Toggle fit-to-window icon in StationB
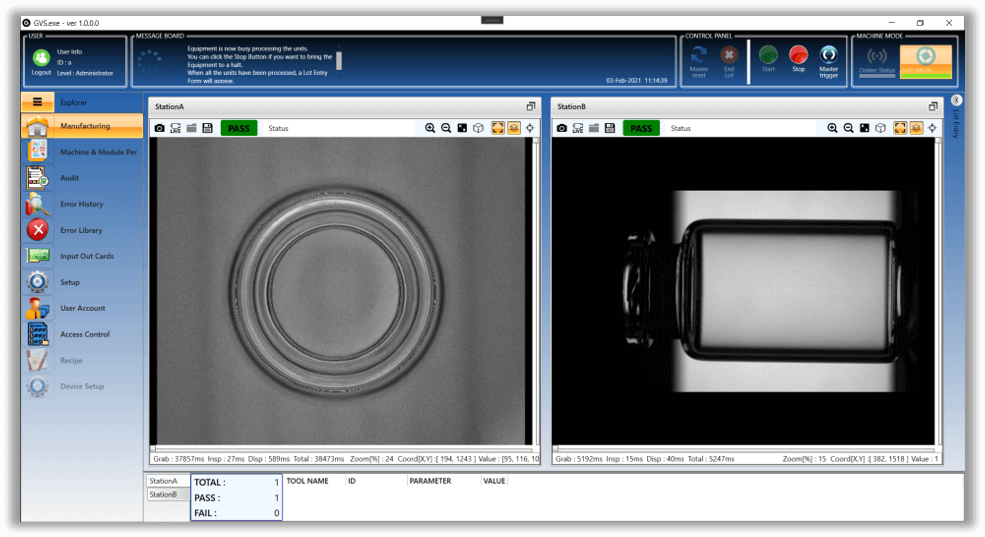 click(900, 128)
